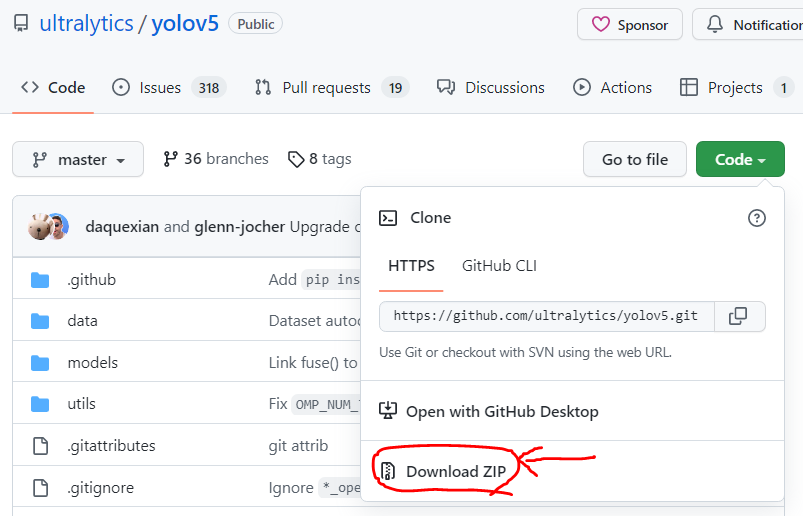The width and height of the screenshot is (803, 516).
Task: Click the data folder icon
Action: [40, 321]
